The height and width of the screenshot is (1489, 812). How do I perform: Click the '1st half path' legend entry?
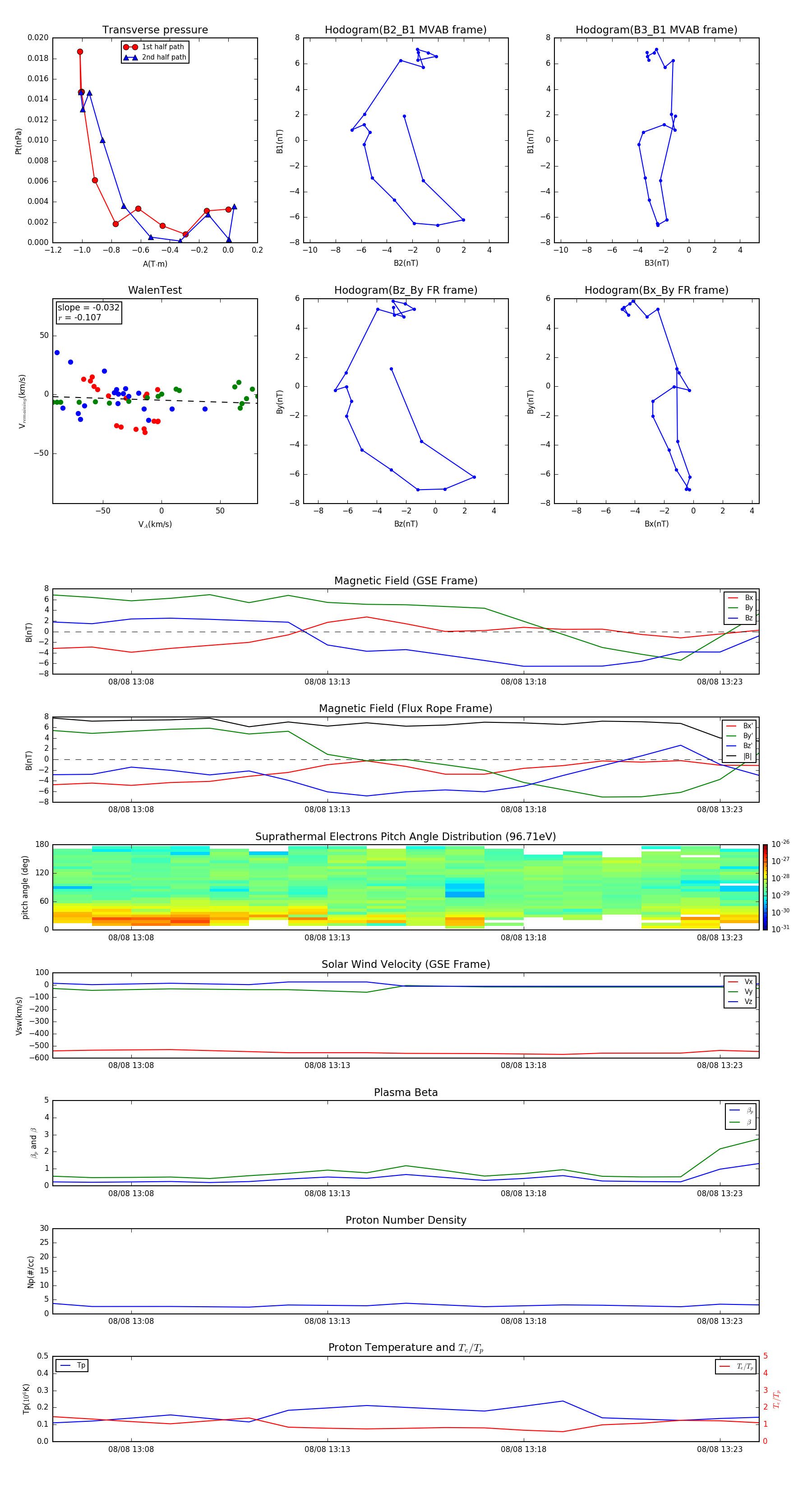click(154, 47)
